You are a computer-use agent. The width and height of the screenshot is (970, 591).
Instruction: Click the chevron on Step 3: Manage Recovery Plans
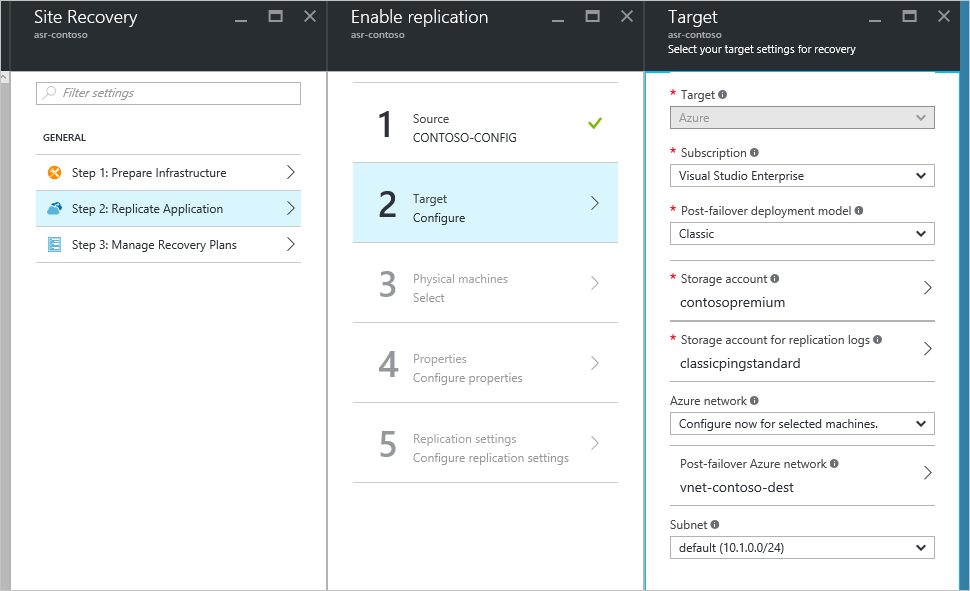pyautogui.click(x=291, y=244)
